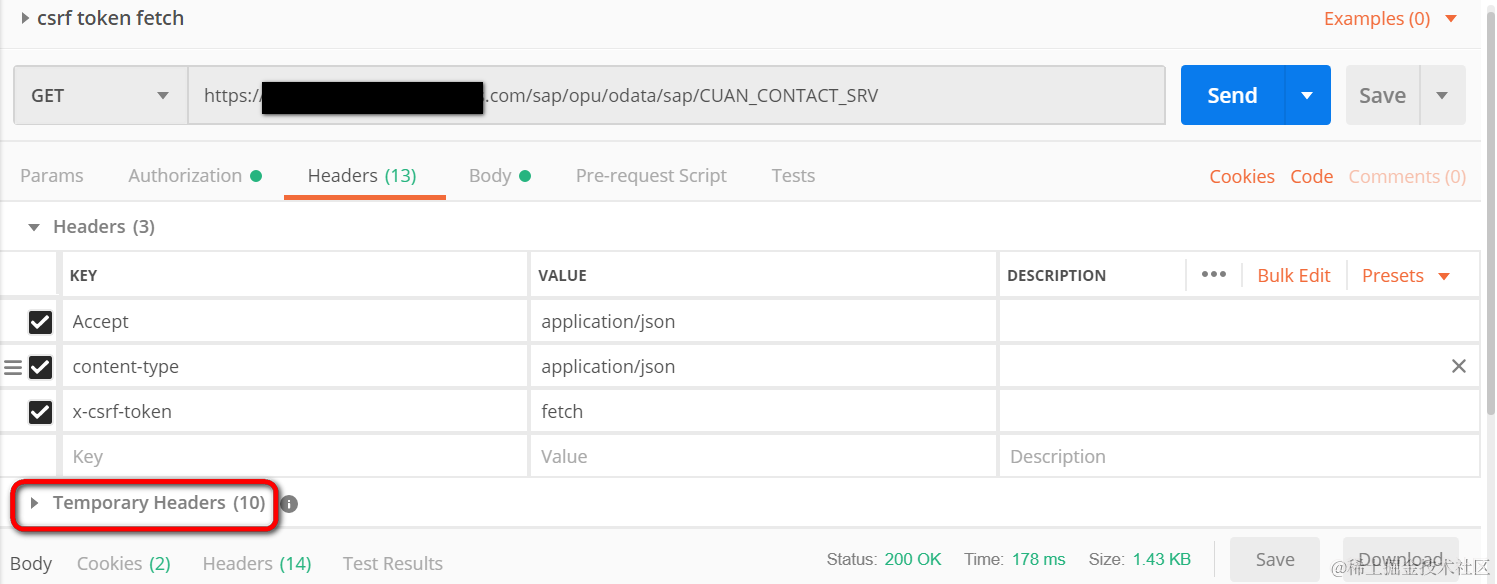Delete the content-type header row
The image size is (1497, 584).
point(1459,366)
